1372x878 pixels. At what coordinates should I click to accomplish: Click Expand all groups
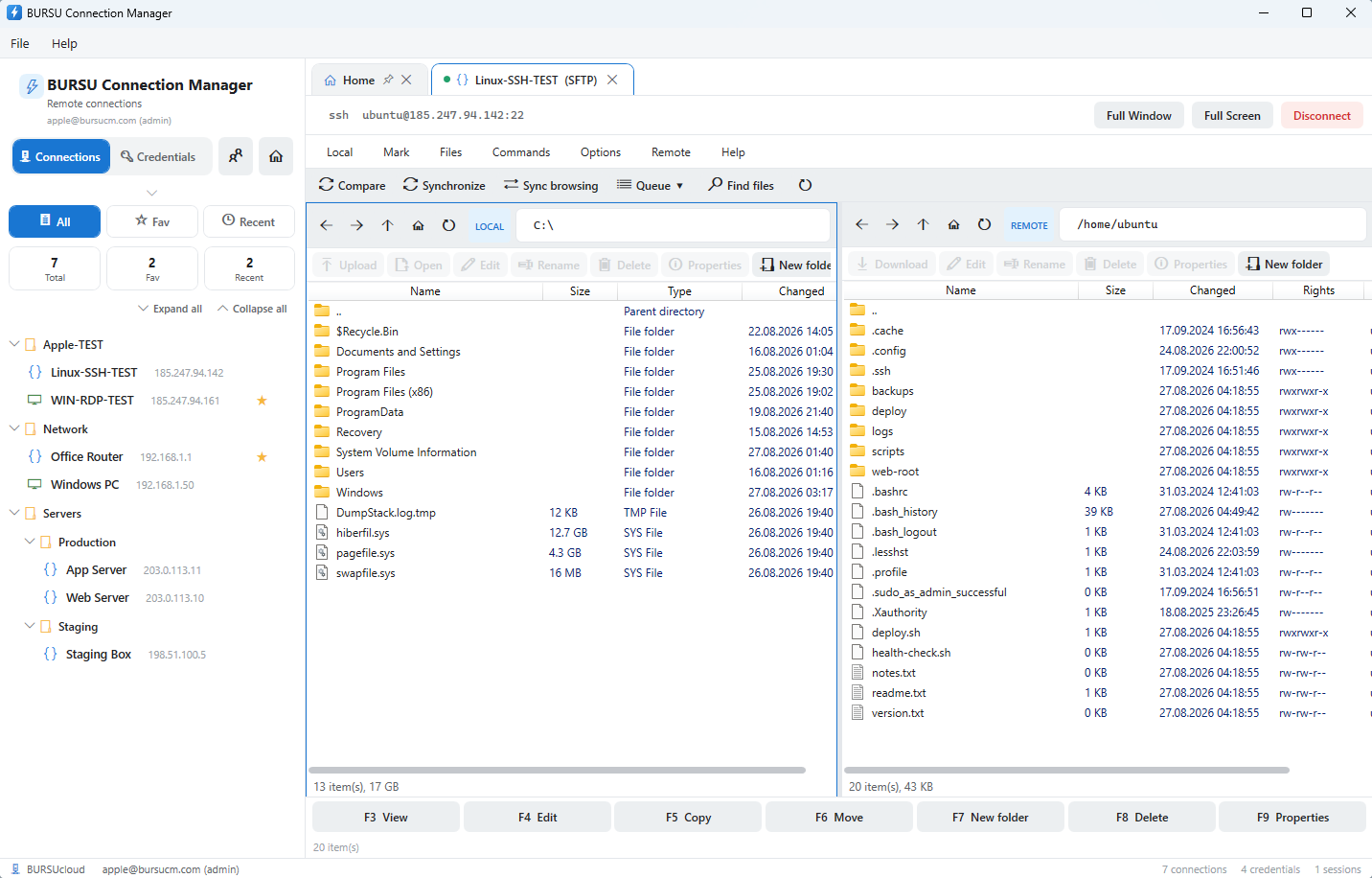click(171, 309)
